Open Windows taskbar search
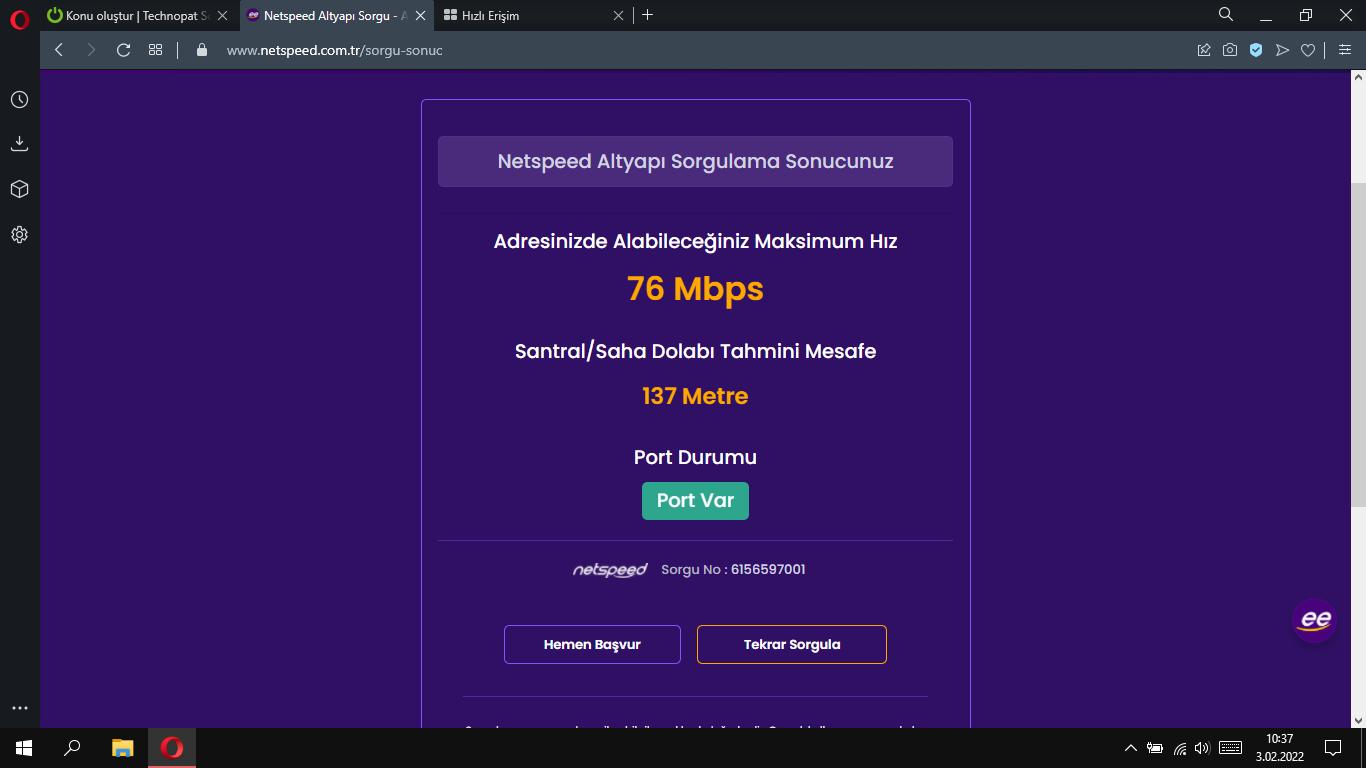The width and height of the screenshot is (1366, 768). click(x=72, y=747)
